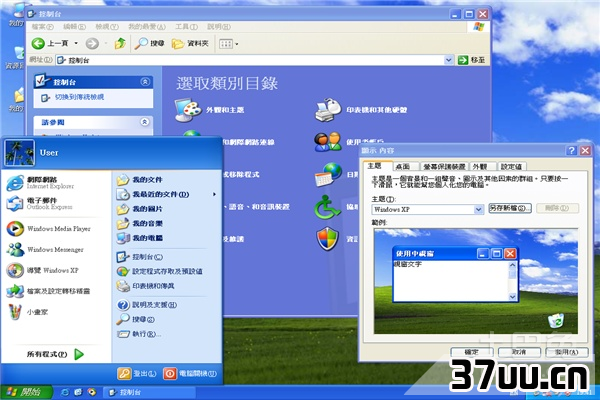Open 設定程式存取及預設值 in Start menu
Image resolution: width=600 pixels, height=400 pixels.
tap(159, 271)
